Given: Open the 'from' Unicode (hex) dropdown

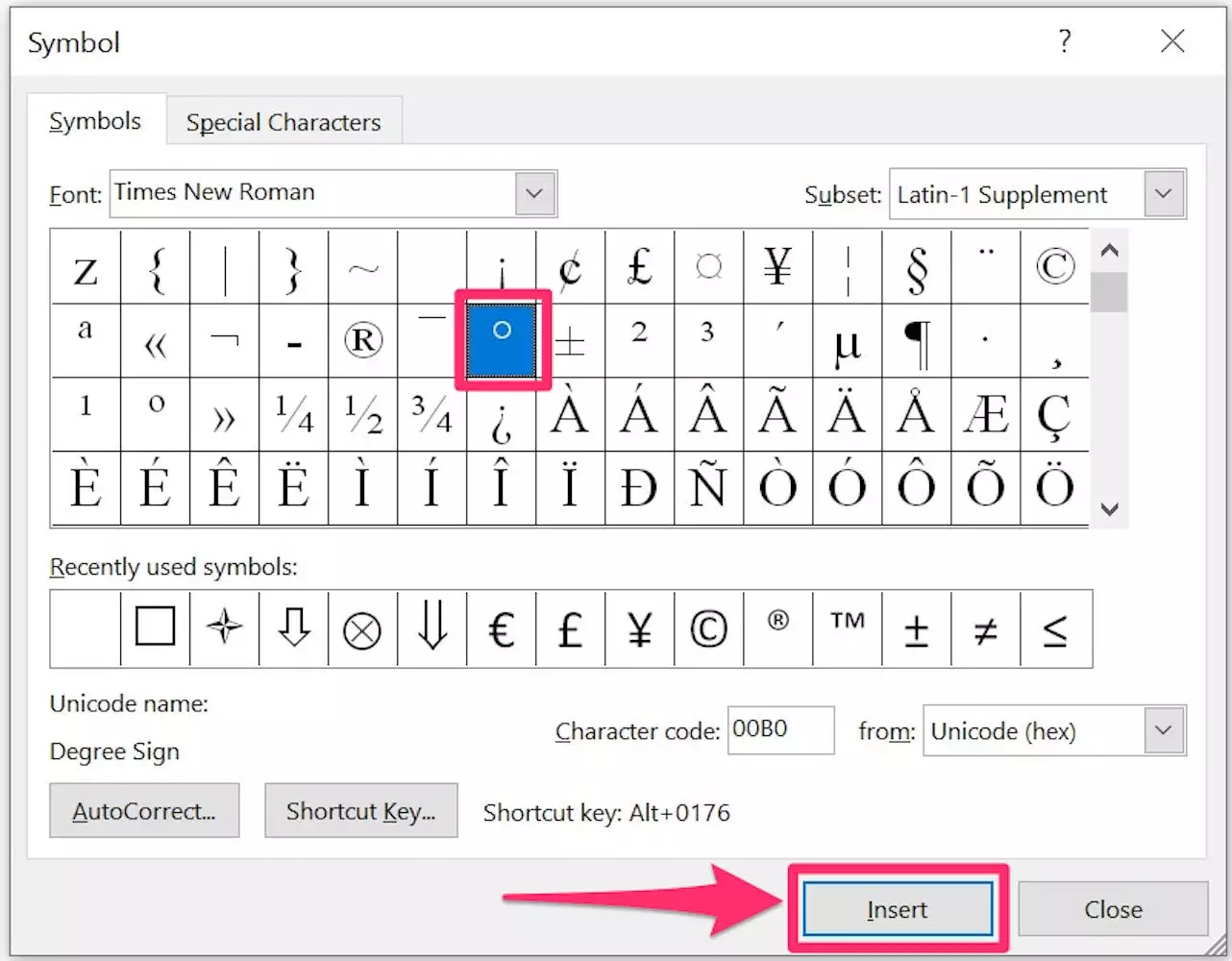Looking at the screenshot, I should 1164,730.
